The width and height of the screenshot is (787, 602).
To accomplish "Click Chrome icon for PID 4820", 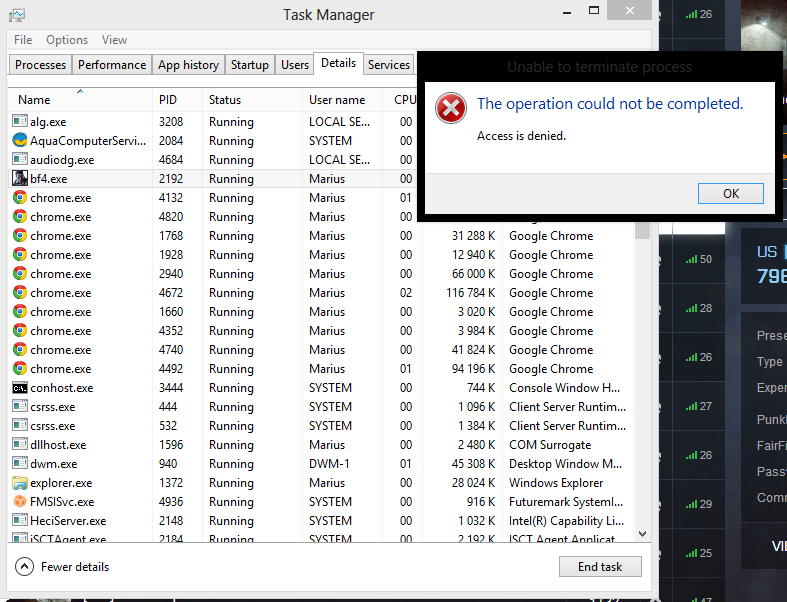I will (20, 216).
